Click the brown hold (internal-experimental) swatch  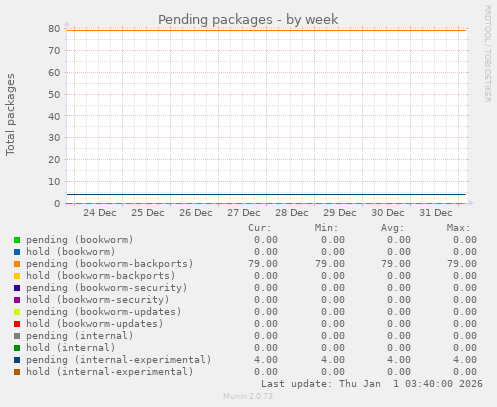tap(17, 372)
